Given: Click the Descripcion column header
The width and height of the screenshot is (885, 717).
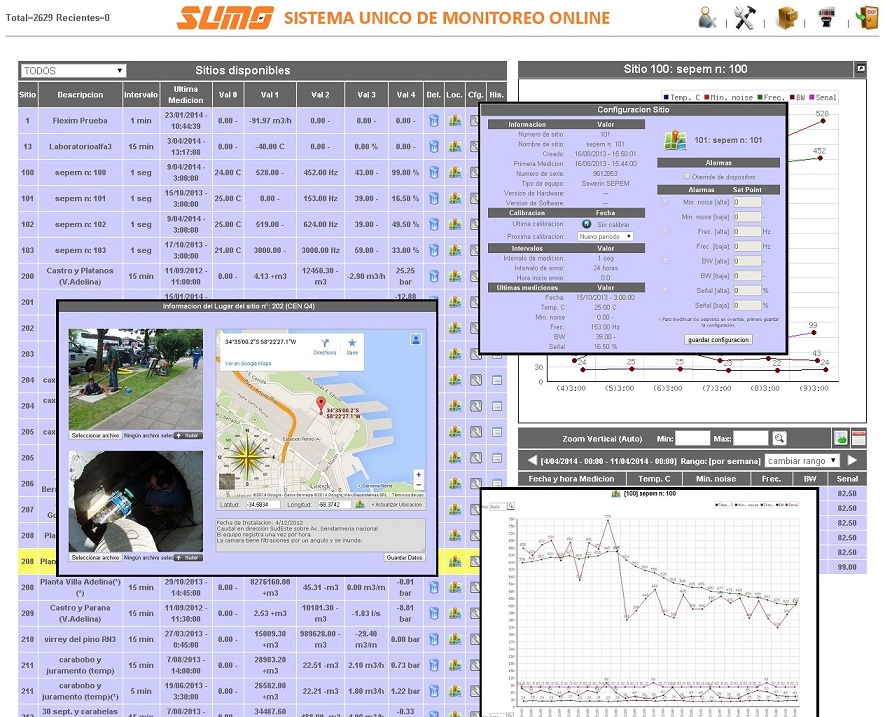Looking at the screenshot, I should point(80,95).
